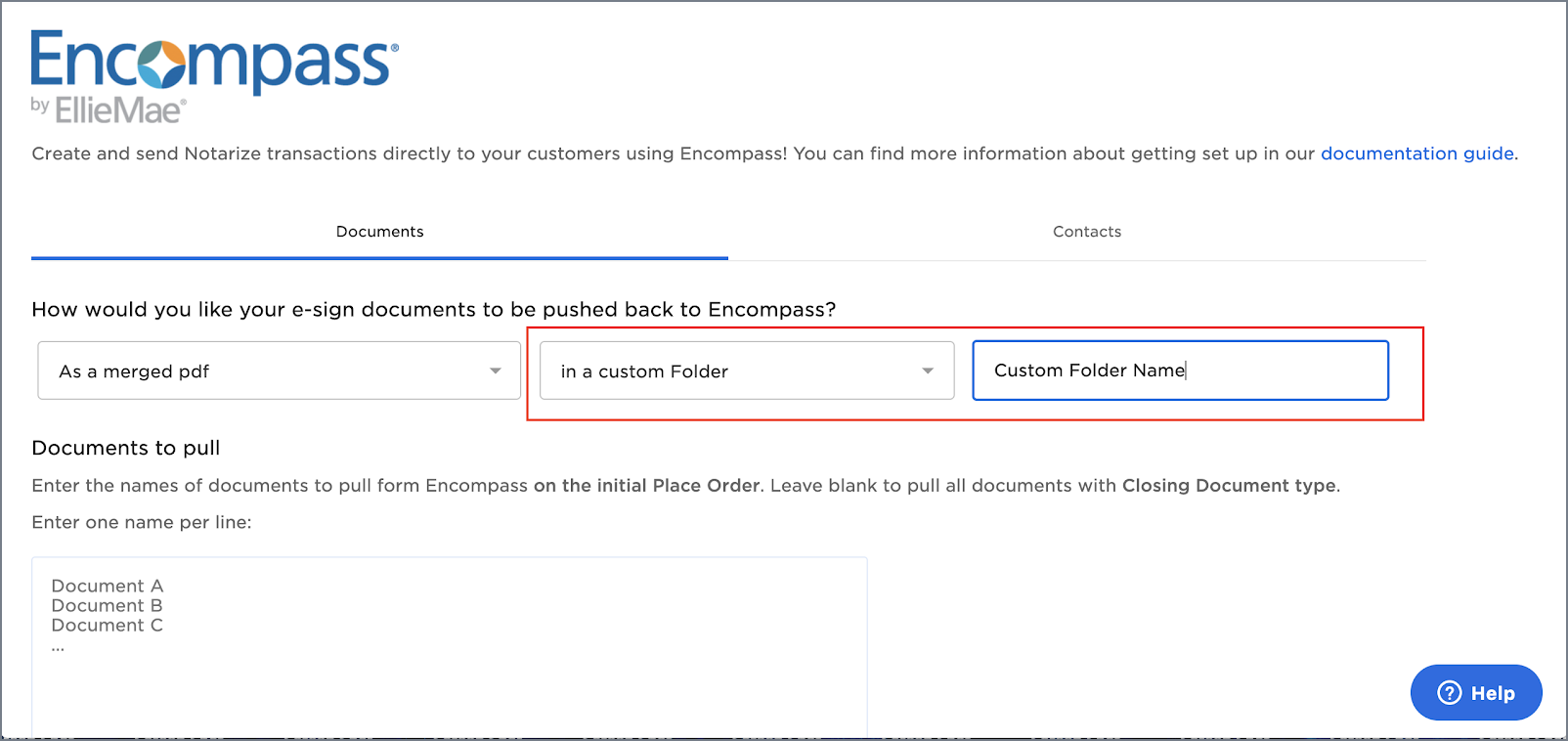Click the document names text area

pyautogui.click(x=450, y=647)
